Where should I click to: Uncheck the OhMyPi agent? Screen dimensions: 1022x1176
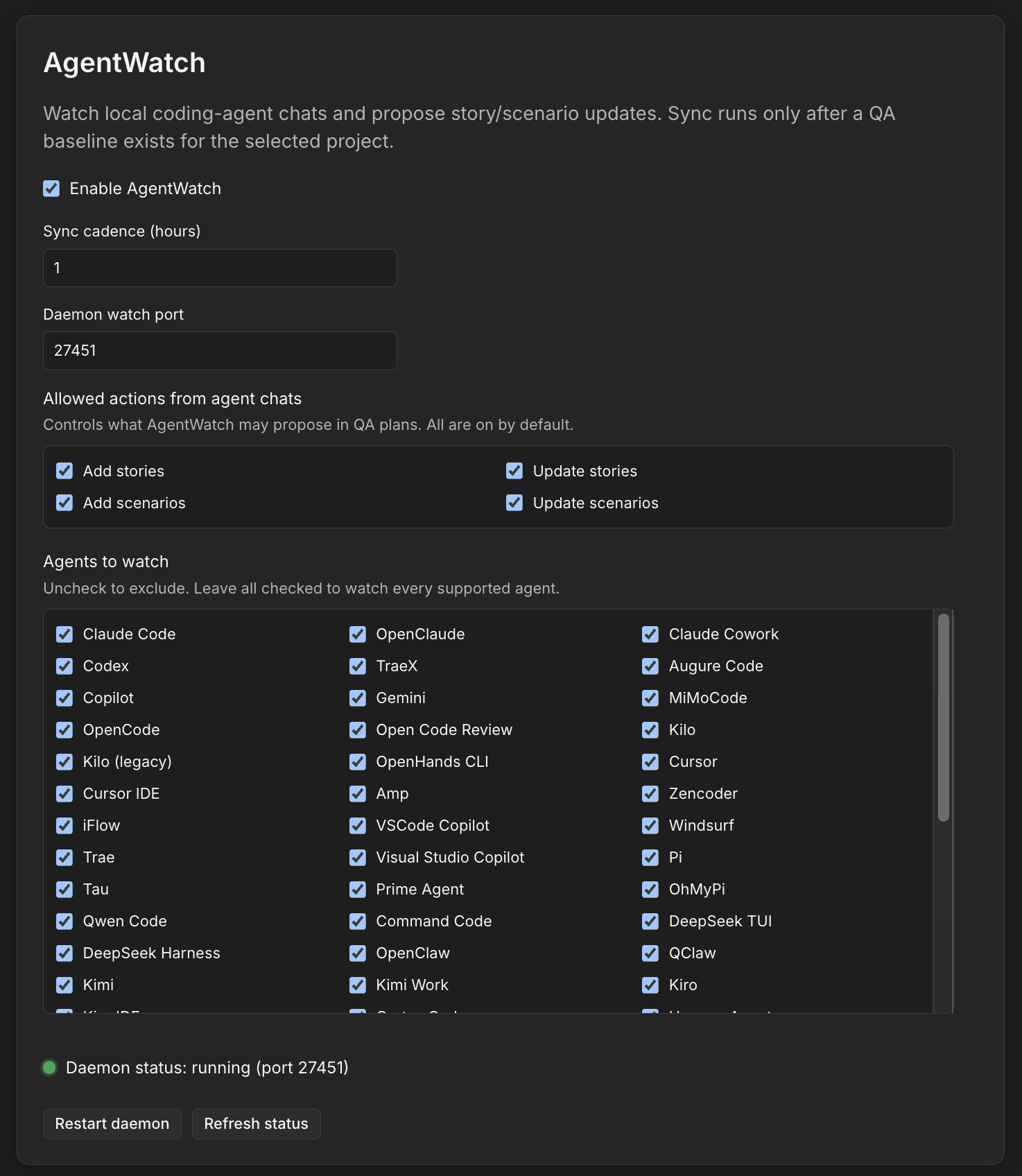click(650, 890)
